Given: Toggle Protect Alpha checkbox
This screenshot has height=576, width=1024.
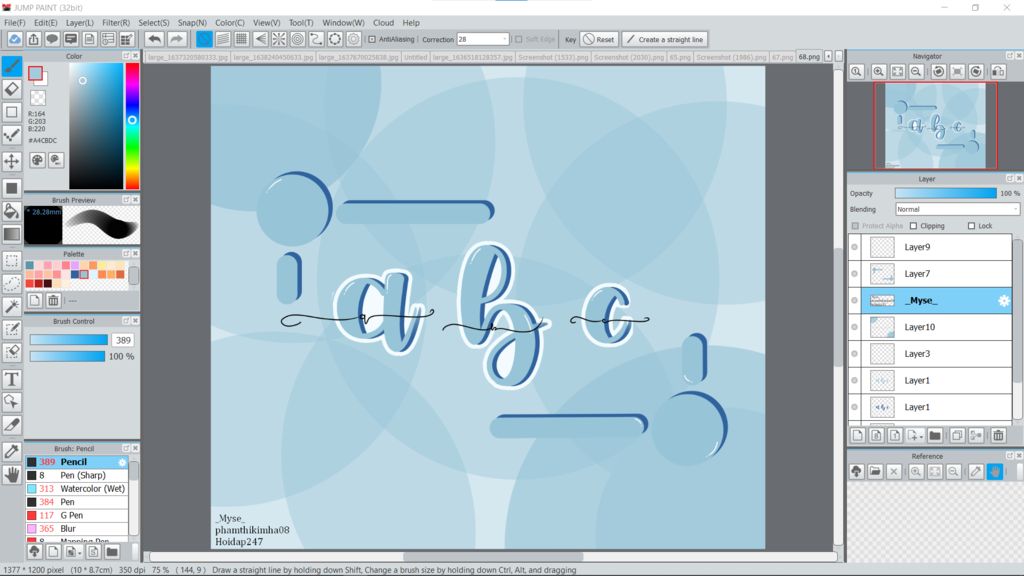Looking at the screenshot, I should pos(855,226).
